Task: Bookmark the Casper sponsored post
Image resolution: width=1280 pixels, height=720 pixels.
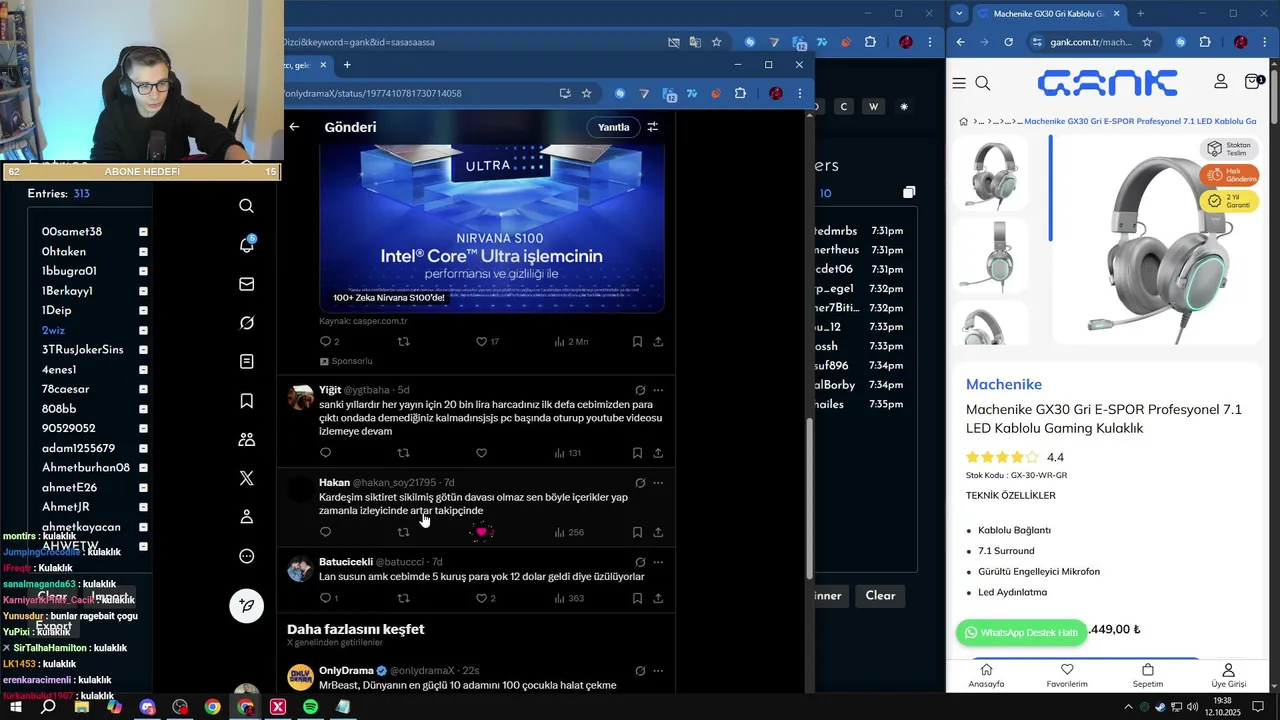Action: (637, 341)
